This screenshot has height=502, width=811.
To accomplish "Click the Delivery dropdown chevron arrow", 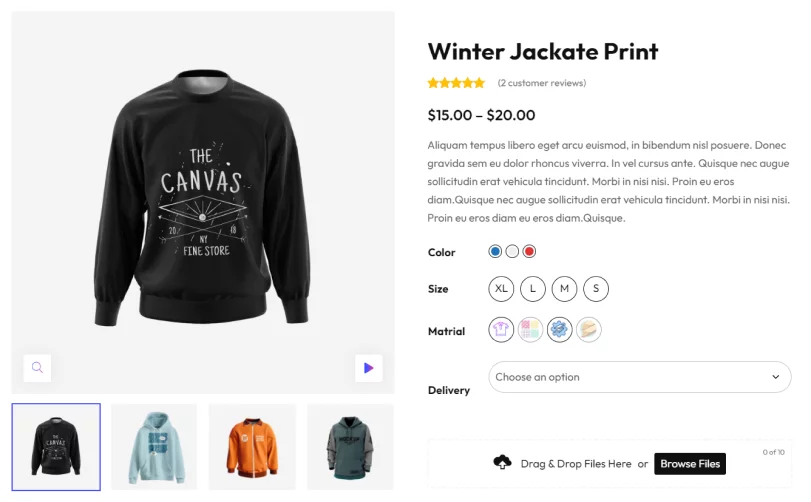I will [775, 377].
